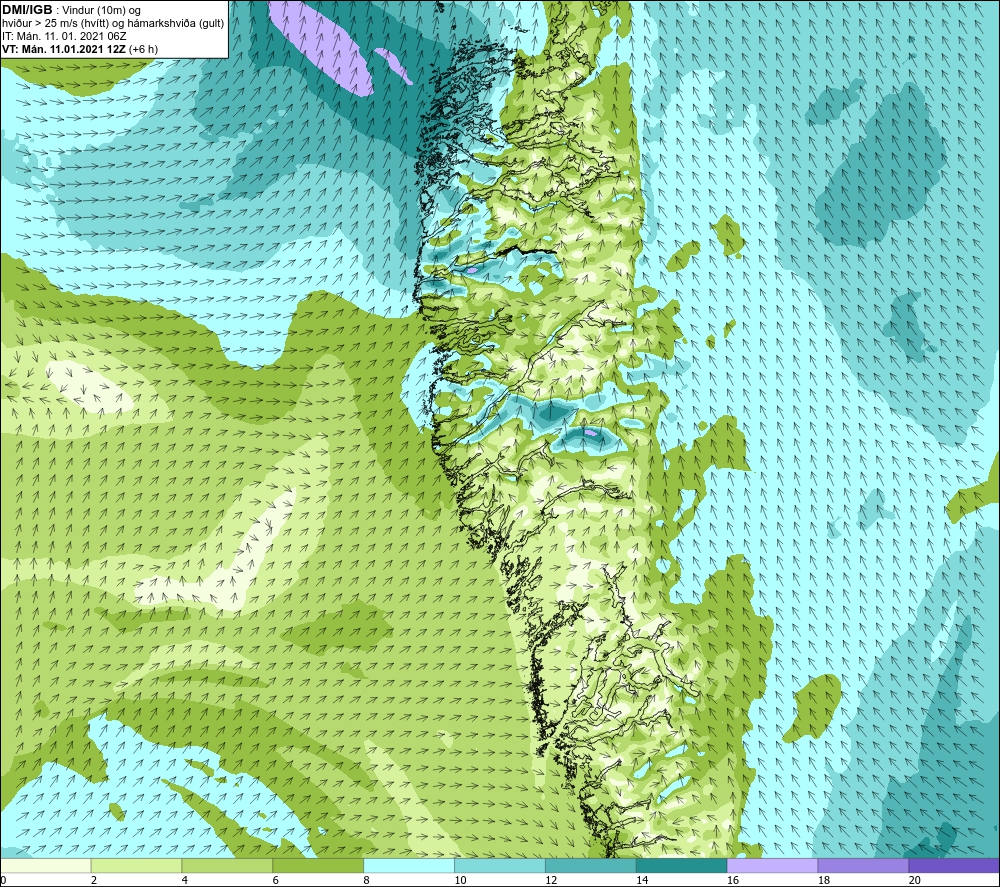Click the 6–8 m/s olive green swatch
The width and height of the screenshot is (1000, 887).
pos(318,865)
